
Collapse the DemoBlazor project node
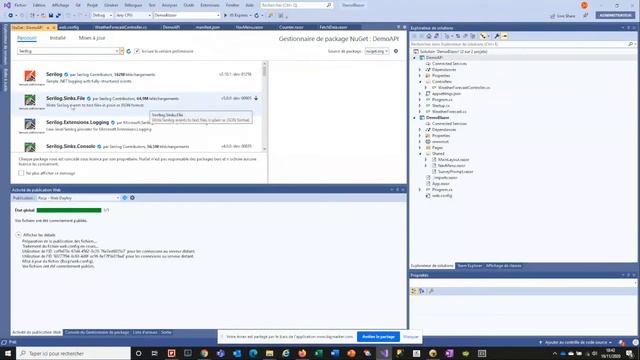(x=415, y=118)
